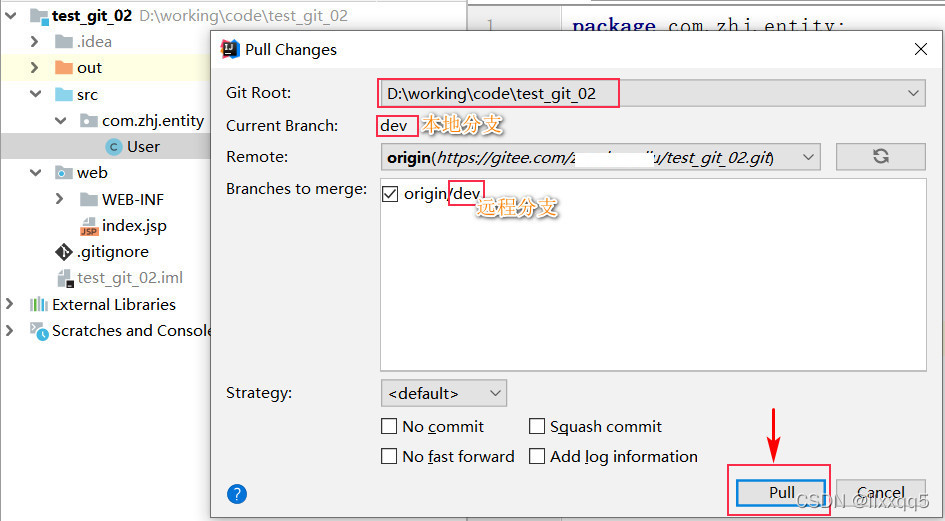Enable the No commit checkbox

point(389,426)
